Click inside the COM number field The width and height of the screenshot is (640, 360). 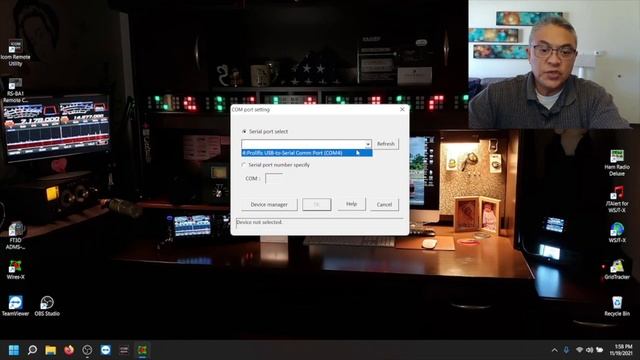(274, 178)
